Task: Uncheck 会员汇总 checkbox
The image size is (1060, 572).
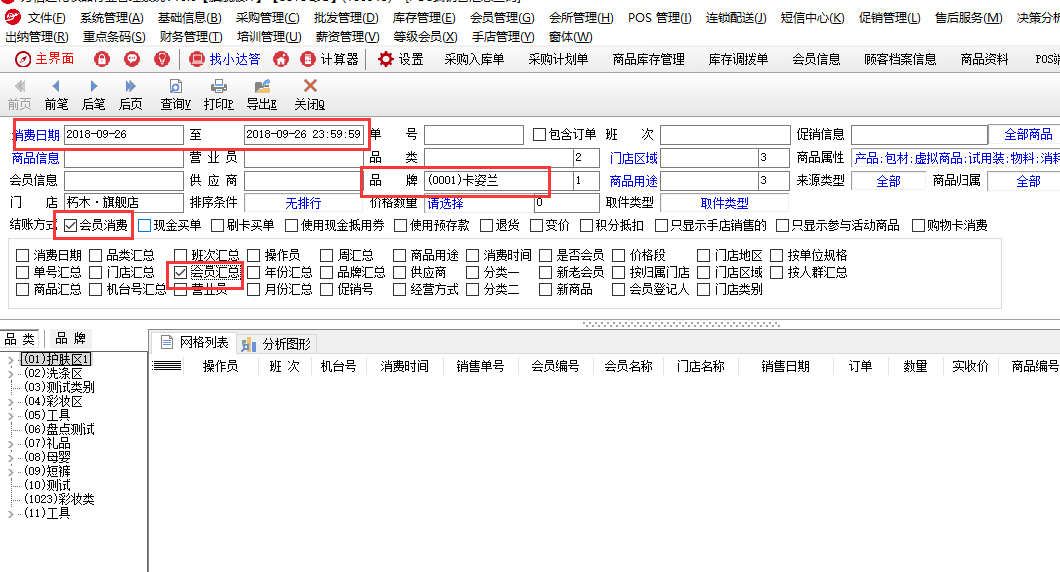Action: click(180, 272)
